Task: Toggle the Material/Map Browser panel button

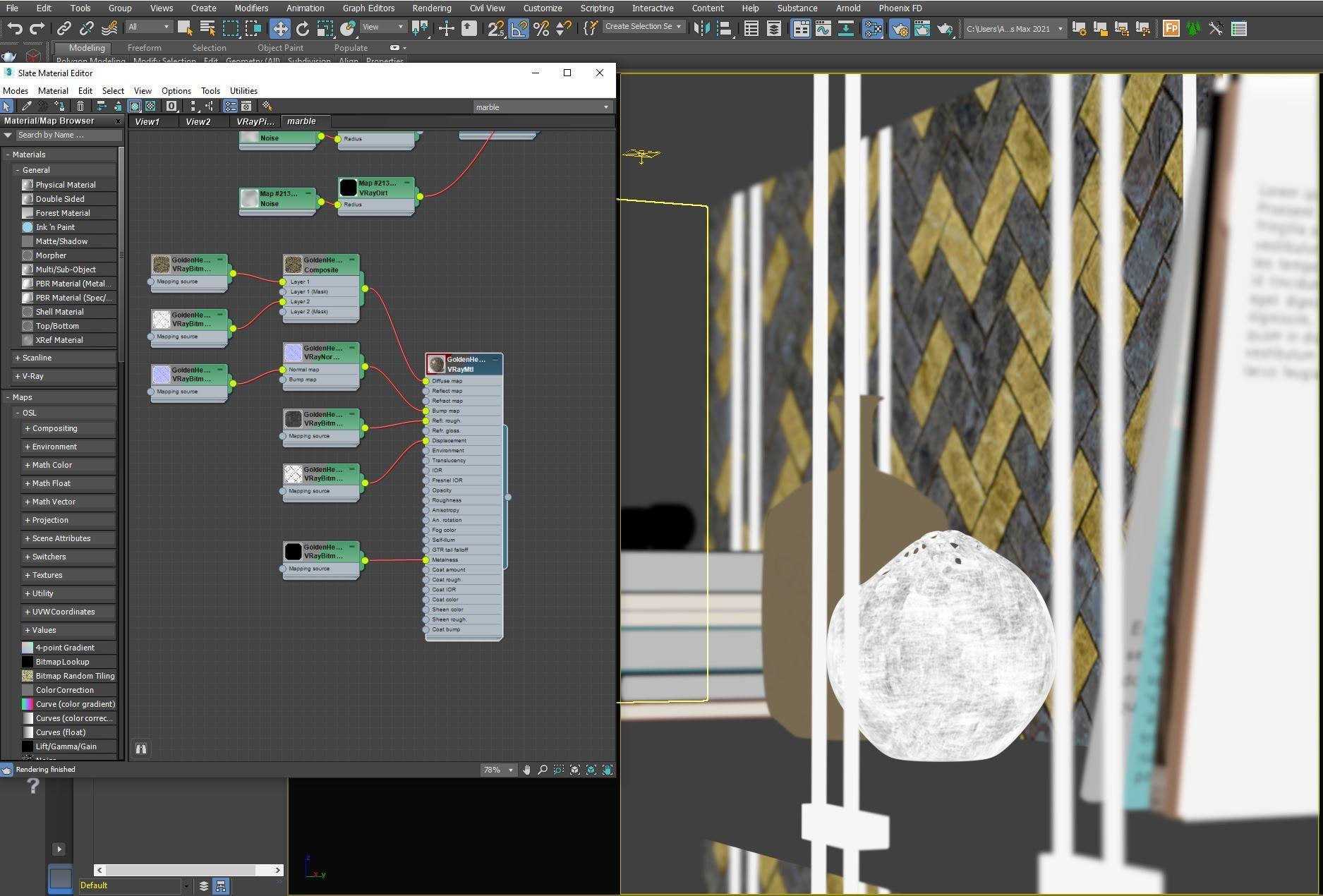Action: (x=231, y=106)
